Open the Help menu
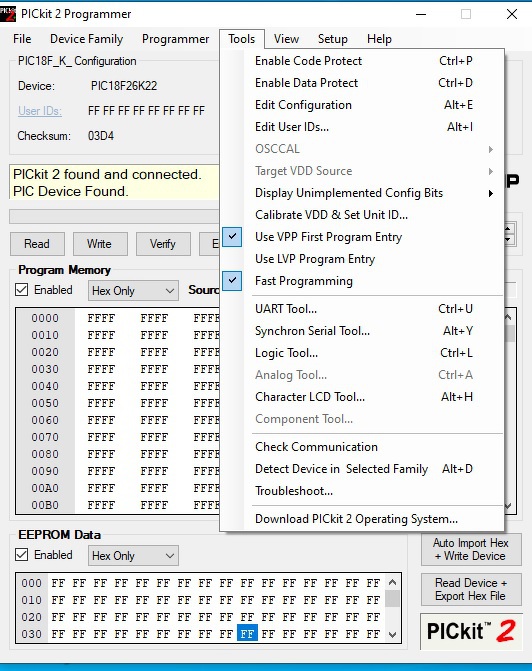 pos(379,39)
